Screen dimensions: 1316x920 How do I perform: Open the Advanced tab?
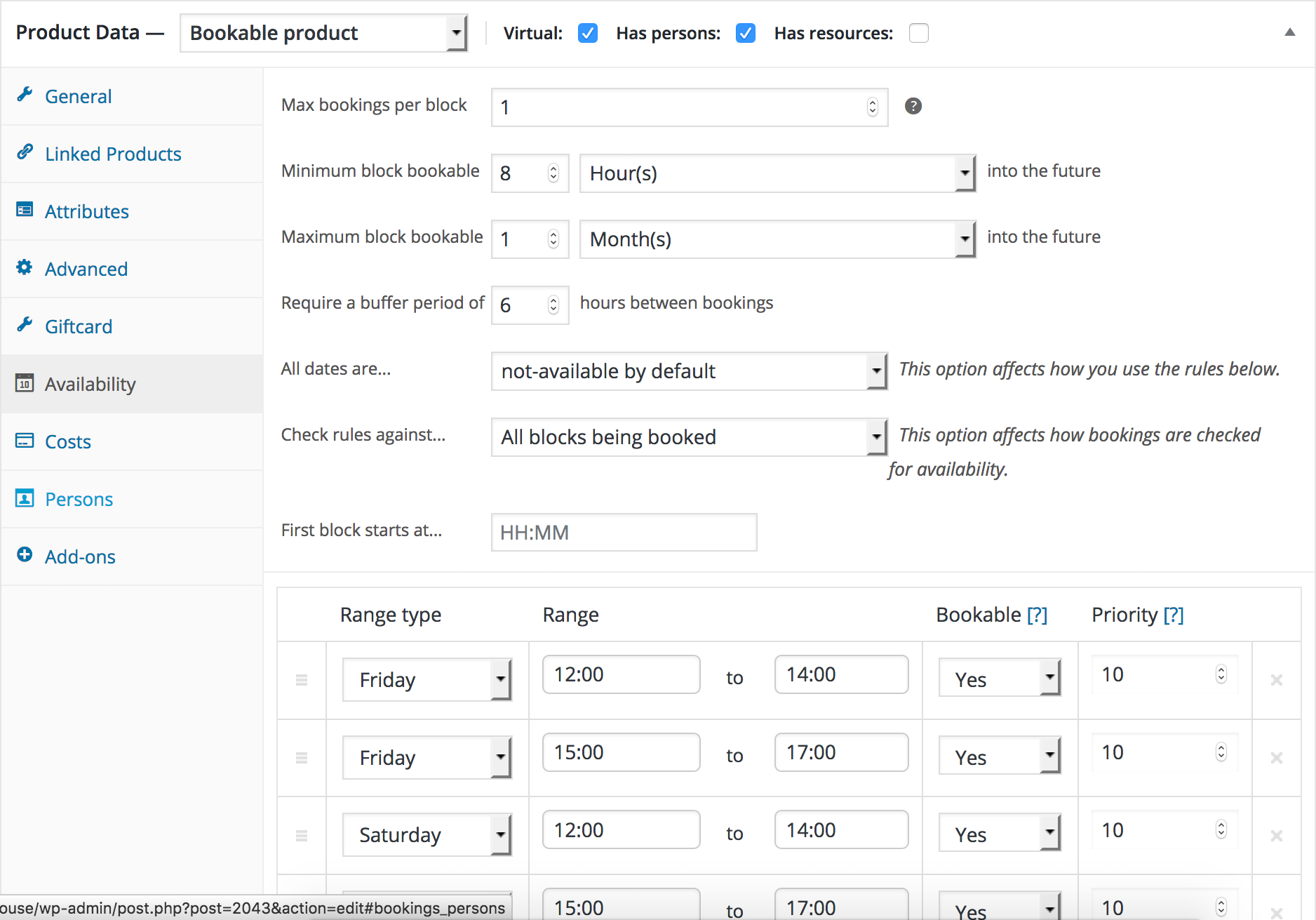point(132,269)
